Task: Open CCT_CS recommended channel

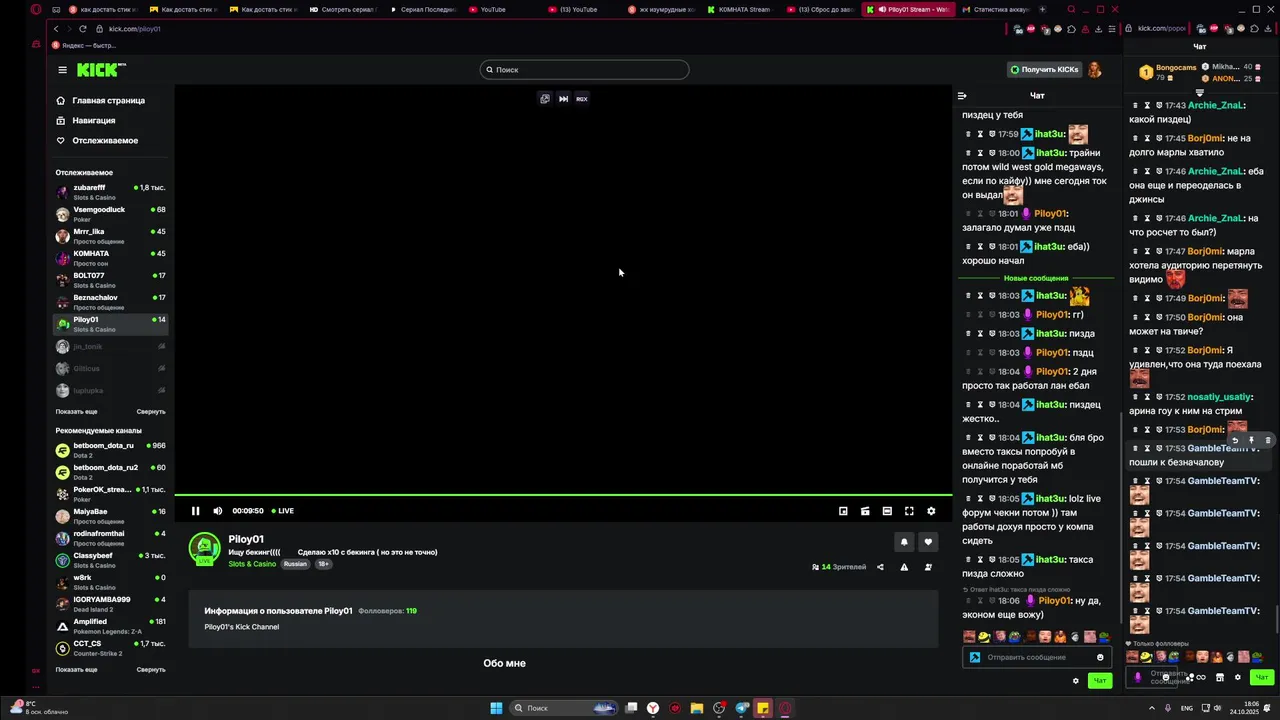Action: 110,648
